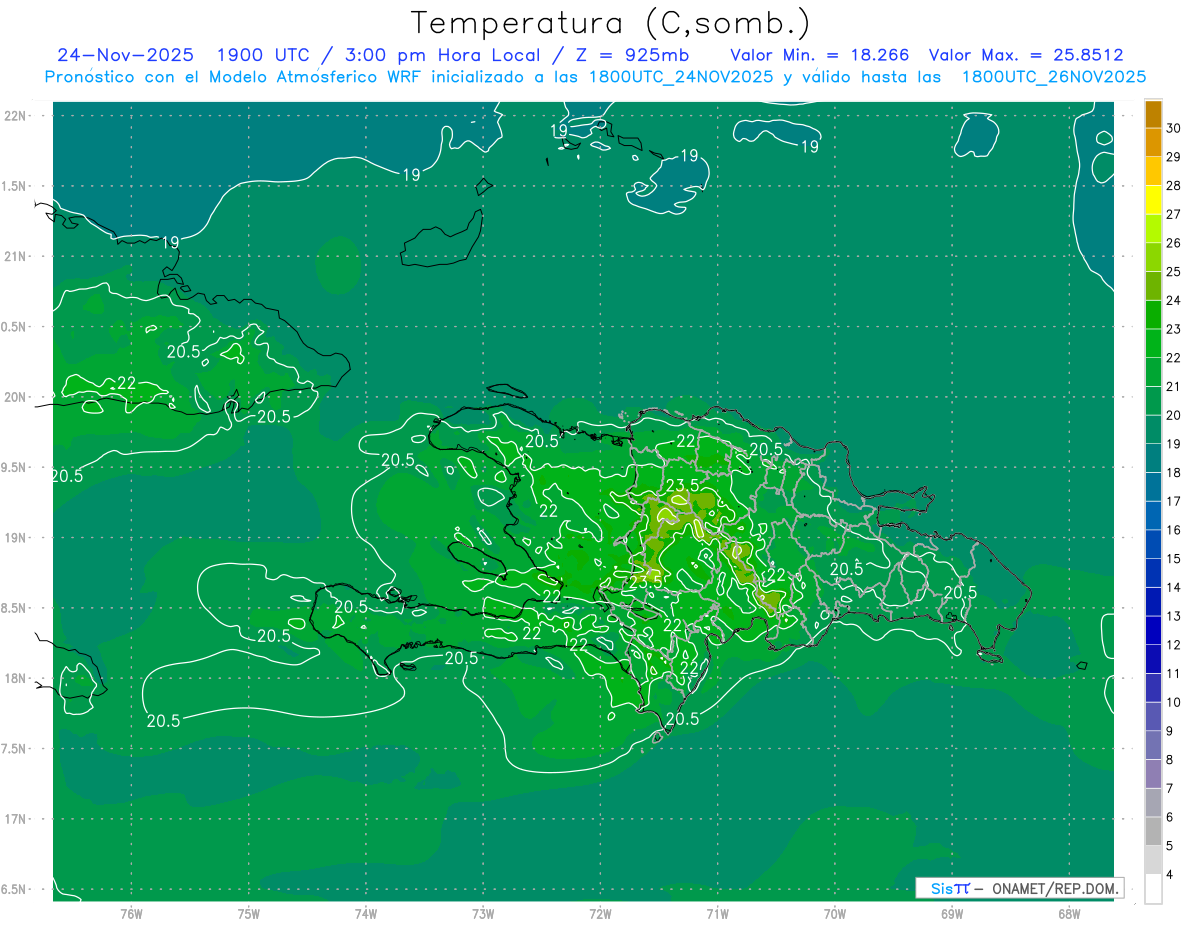Click the 30 label on the color scale

[1174, 128]
